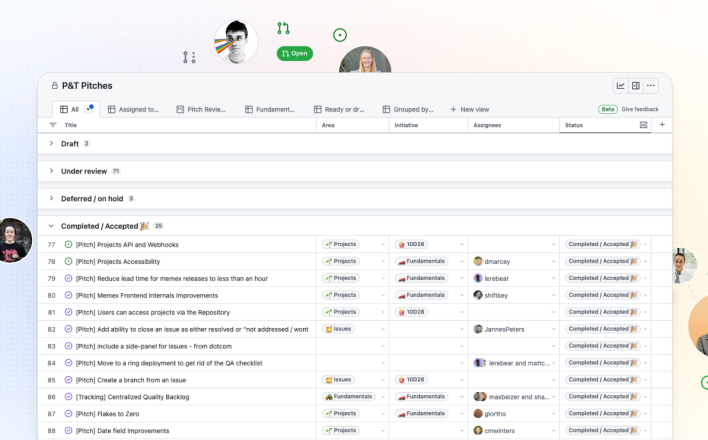
Task: Click the Assignees column header
Action: tap(487, 125)
